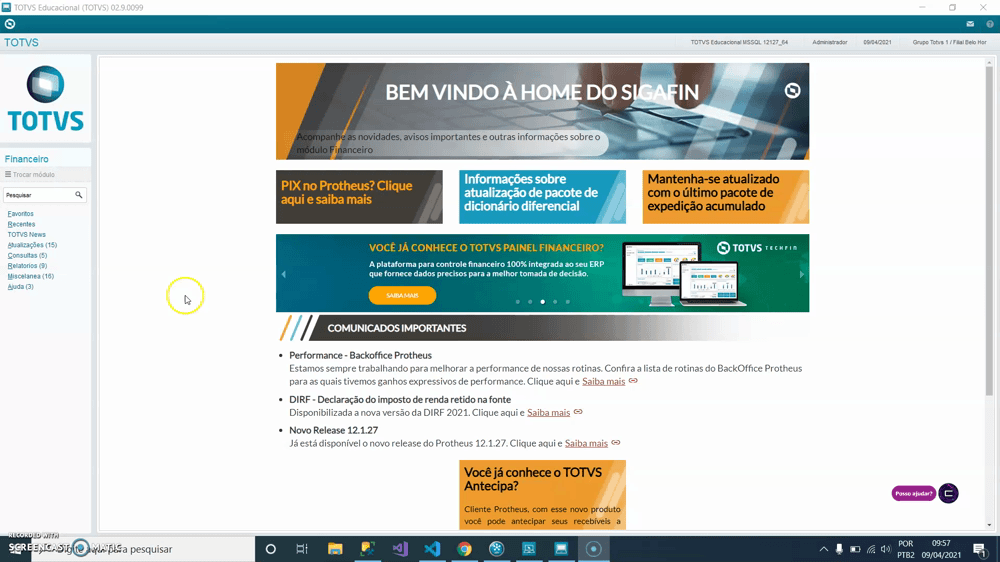
Task: Click the Posso ajudar? button
Action: pyautogui.click(x=913, y=493)
